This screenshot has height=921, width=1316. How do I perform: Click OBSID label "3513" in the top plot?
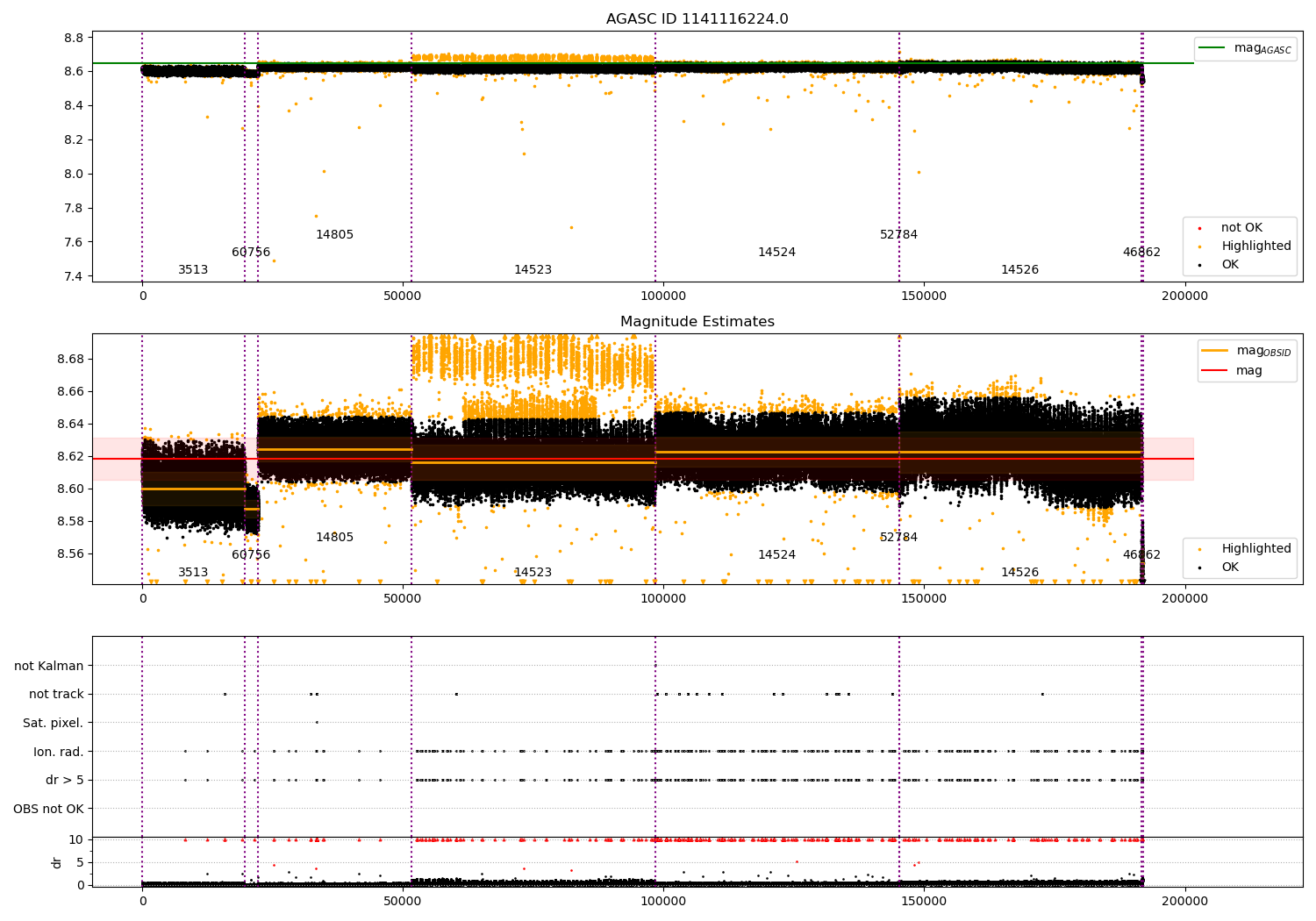193,270
